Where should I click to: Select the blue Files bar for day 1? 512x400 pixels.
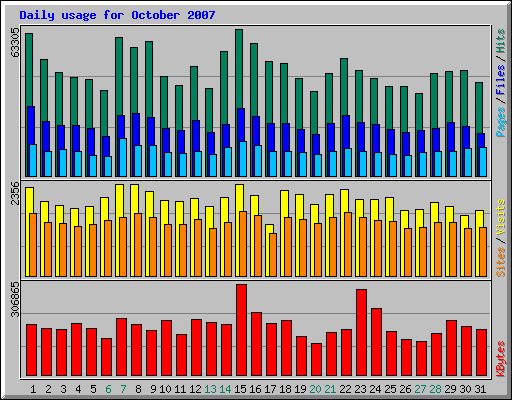tap(31, 125)
